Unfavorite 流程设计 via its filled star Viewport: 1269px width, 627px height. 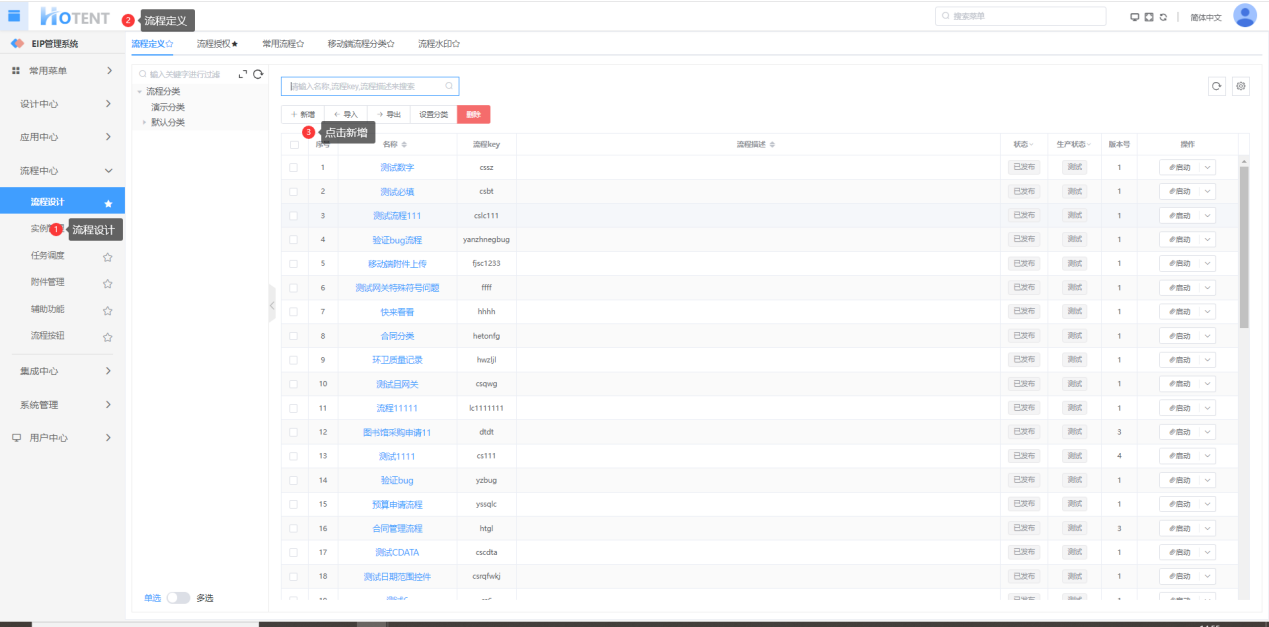[108, 203]
